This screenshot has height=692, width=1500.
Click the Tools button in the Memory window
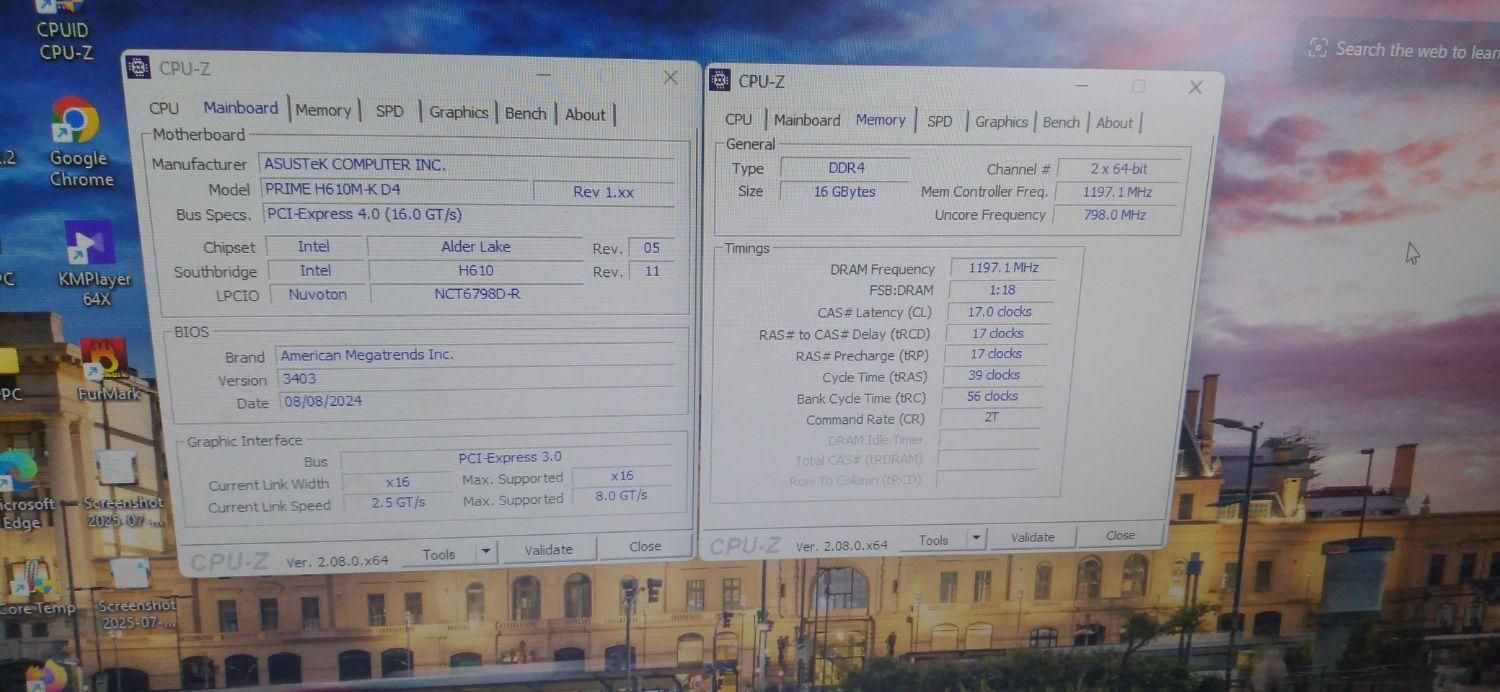(x=933, y=540)
